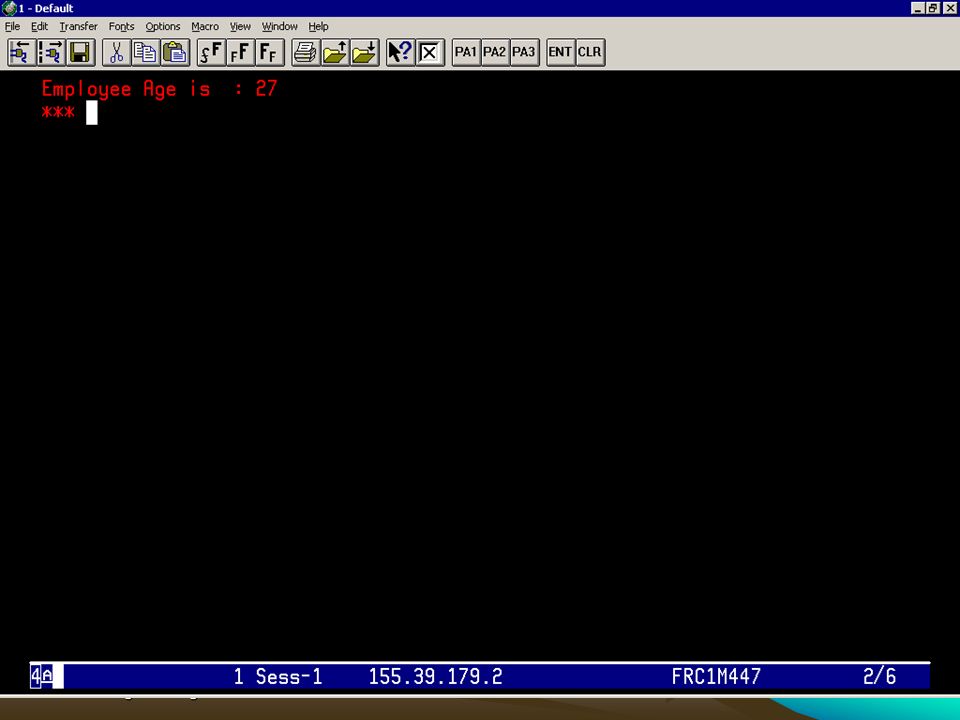Click the 'Employee Age is : 27' text
This screenshot has height=720, width=960.
tap(159, 89)
